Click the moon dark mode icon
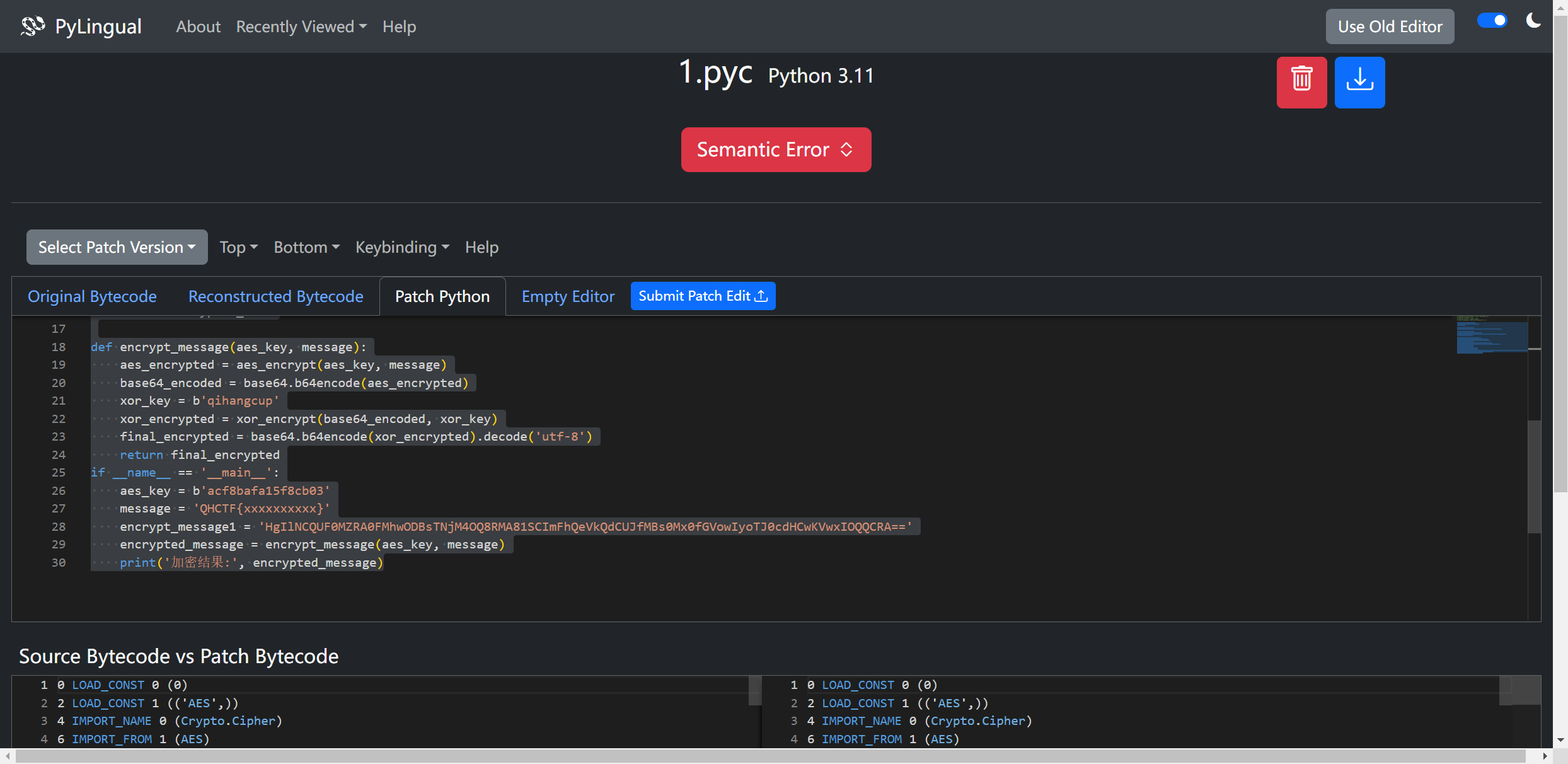 (x=1533, y=21)
